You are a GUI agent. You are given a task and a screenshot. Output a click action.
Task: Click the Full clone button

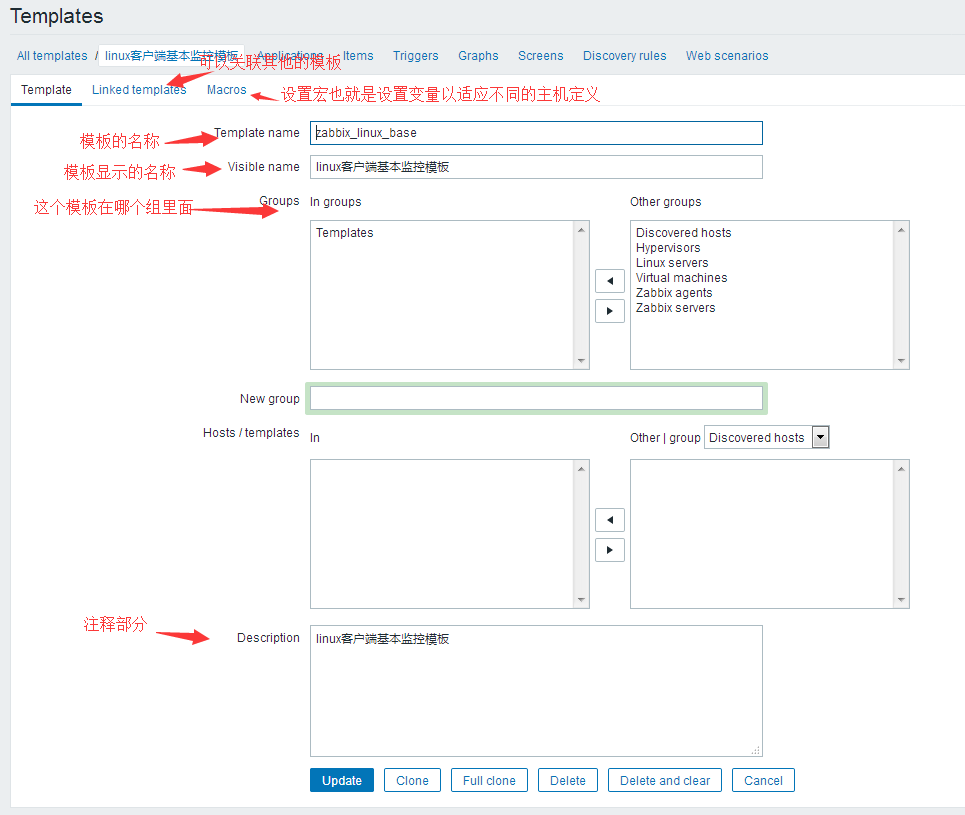[x=489, y=781]
